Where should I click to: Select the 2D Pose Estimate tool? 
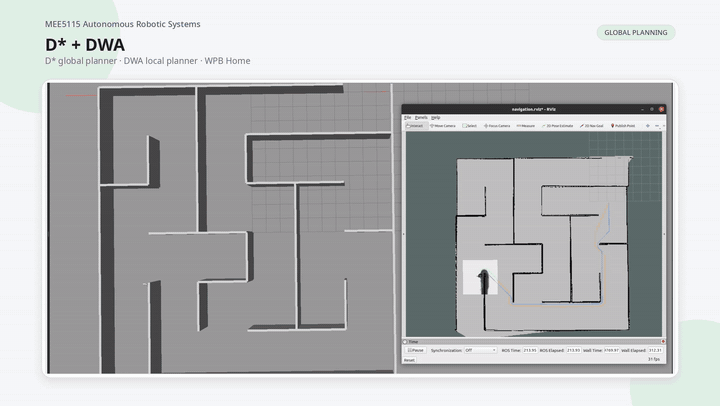557,126
